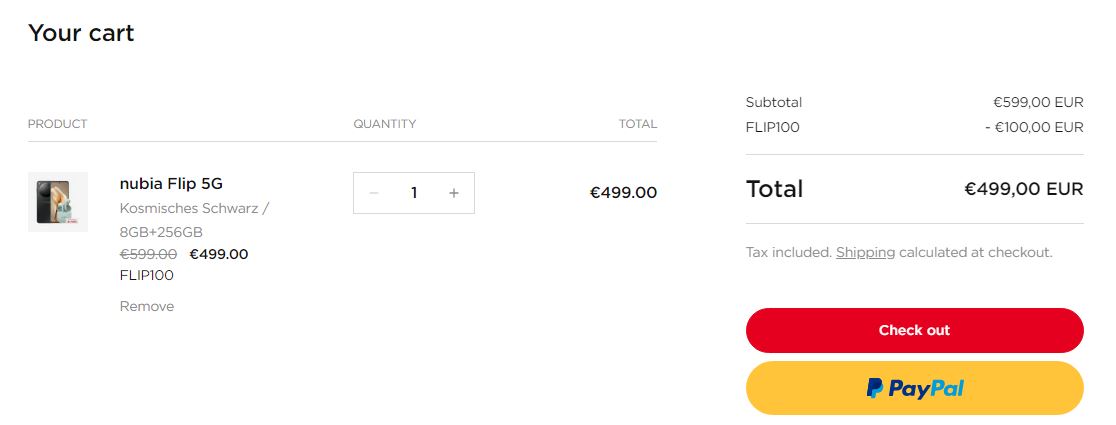The height and width of the screenshot is (425, 1116).
Task: Remove the nubia Flip 5G from cart
Action: click(x=147, y=306)
